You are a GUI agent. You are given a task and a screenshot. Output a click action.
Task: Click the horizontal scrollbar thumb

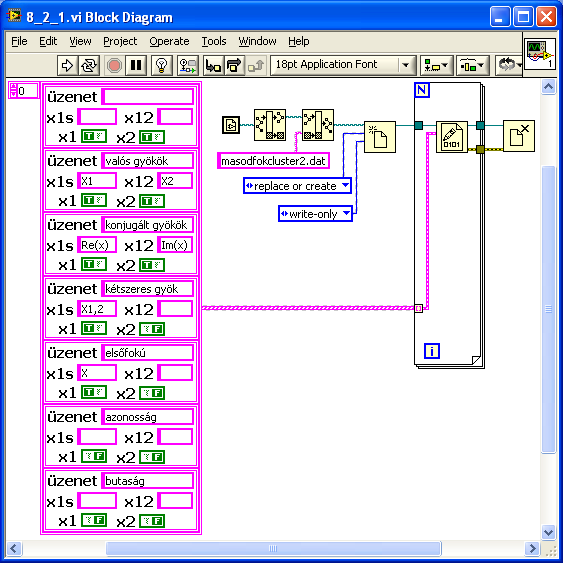[x=273, y=548]
